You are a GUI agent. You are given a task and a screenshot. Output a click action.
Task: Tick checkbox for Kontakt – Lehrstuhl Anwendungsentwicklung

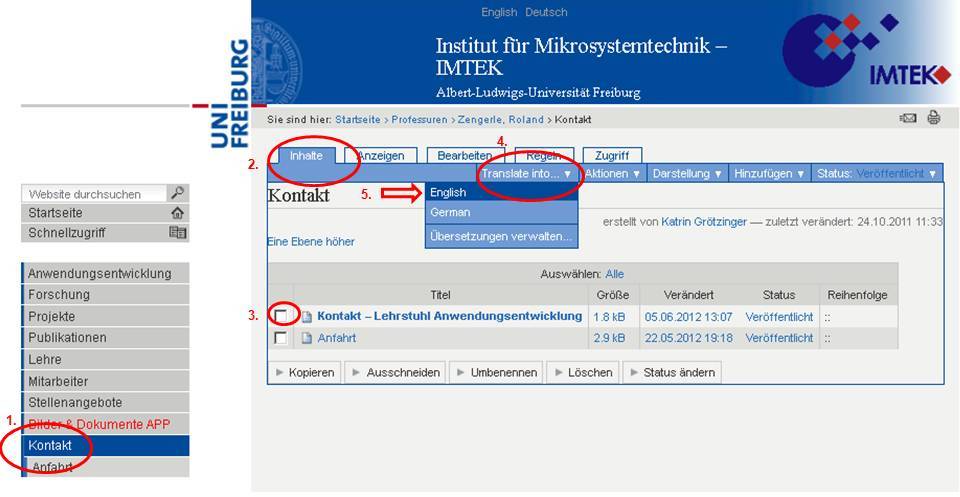point(280,316)
